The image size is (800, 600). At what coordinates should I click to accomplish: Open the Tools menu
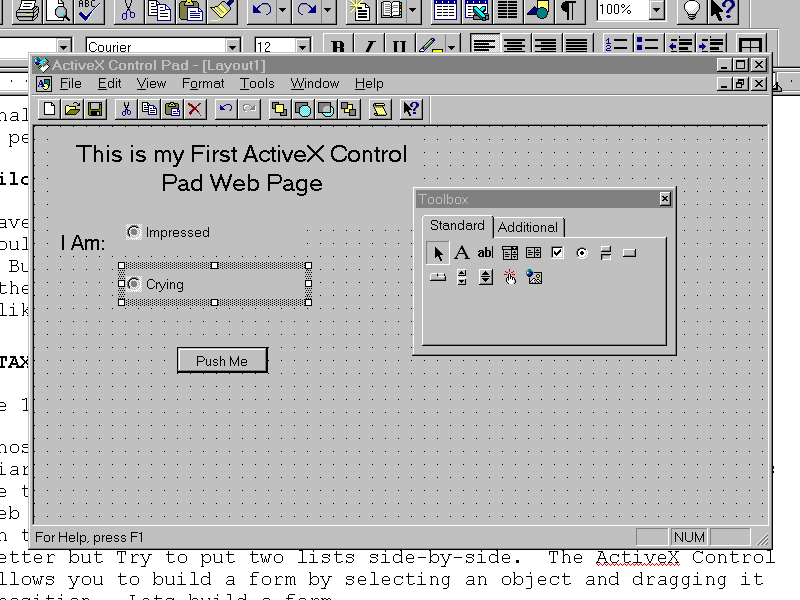coord(257,84)
